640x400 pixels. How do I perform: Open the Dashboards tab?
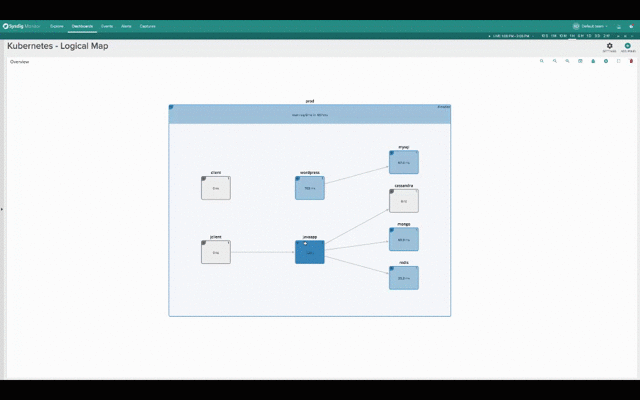coord(82,26)
